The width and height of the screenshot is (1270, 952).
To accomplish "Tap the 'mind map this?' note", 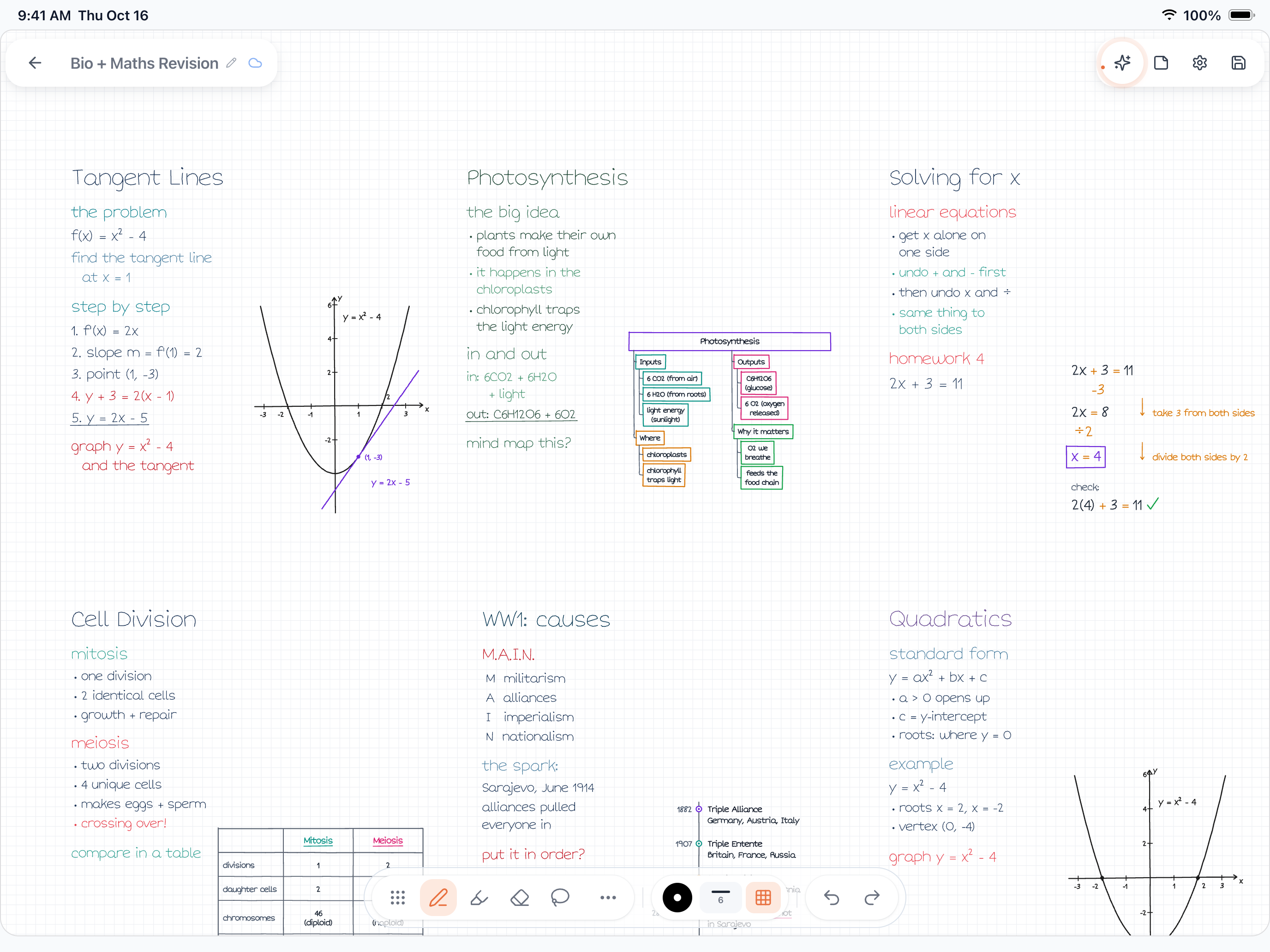I will (x=518, y=443).
